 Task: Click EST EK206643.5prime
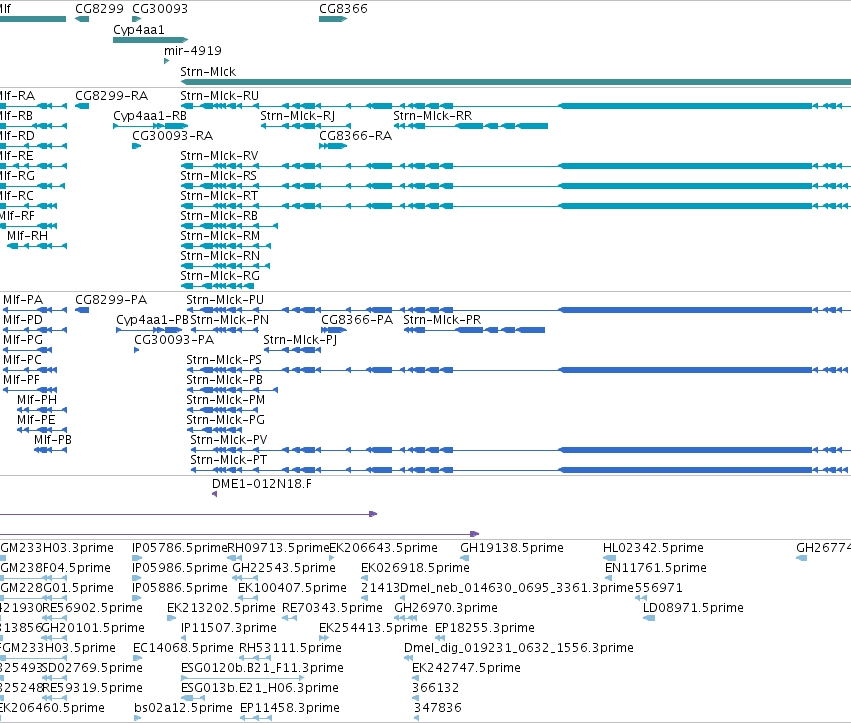[384, 548]
